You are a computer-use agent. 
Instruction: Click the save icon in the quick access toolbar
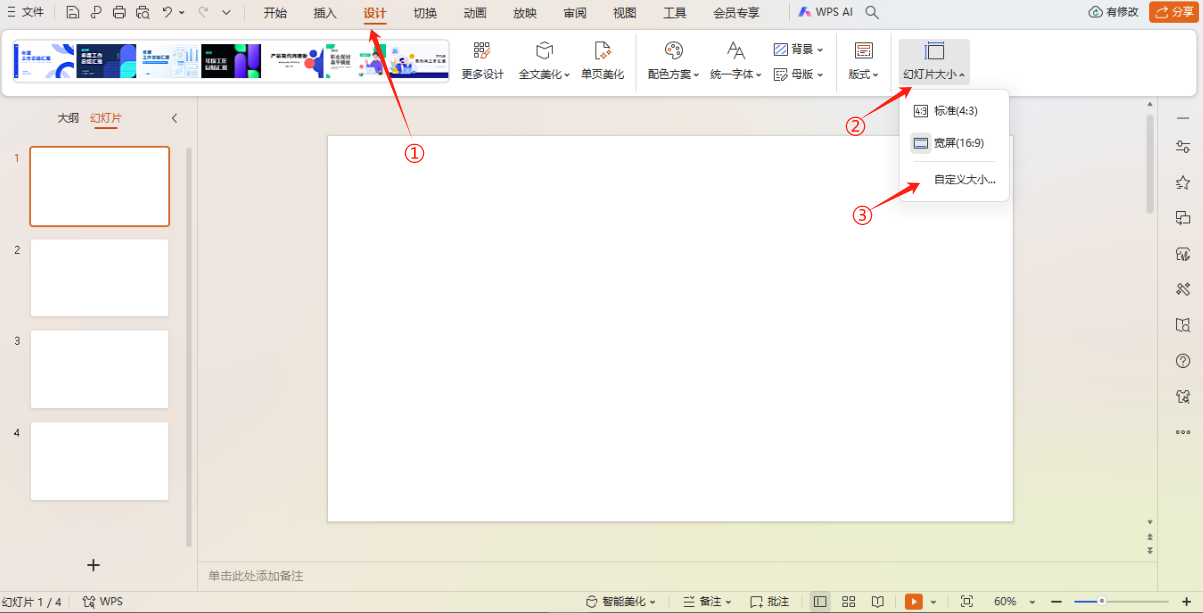click(73, 12)
